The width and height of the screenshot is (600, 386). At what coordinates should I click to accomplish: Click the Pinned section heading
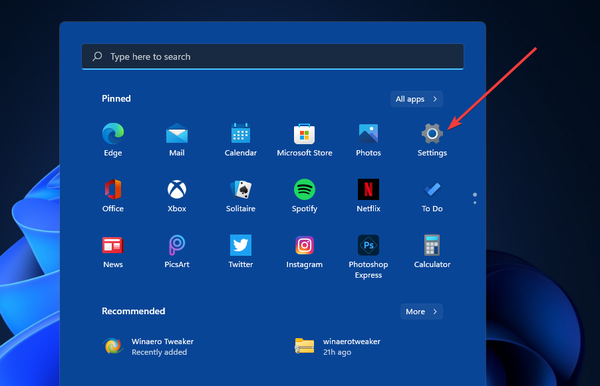[116, 99]
